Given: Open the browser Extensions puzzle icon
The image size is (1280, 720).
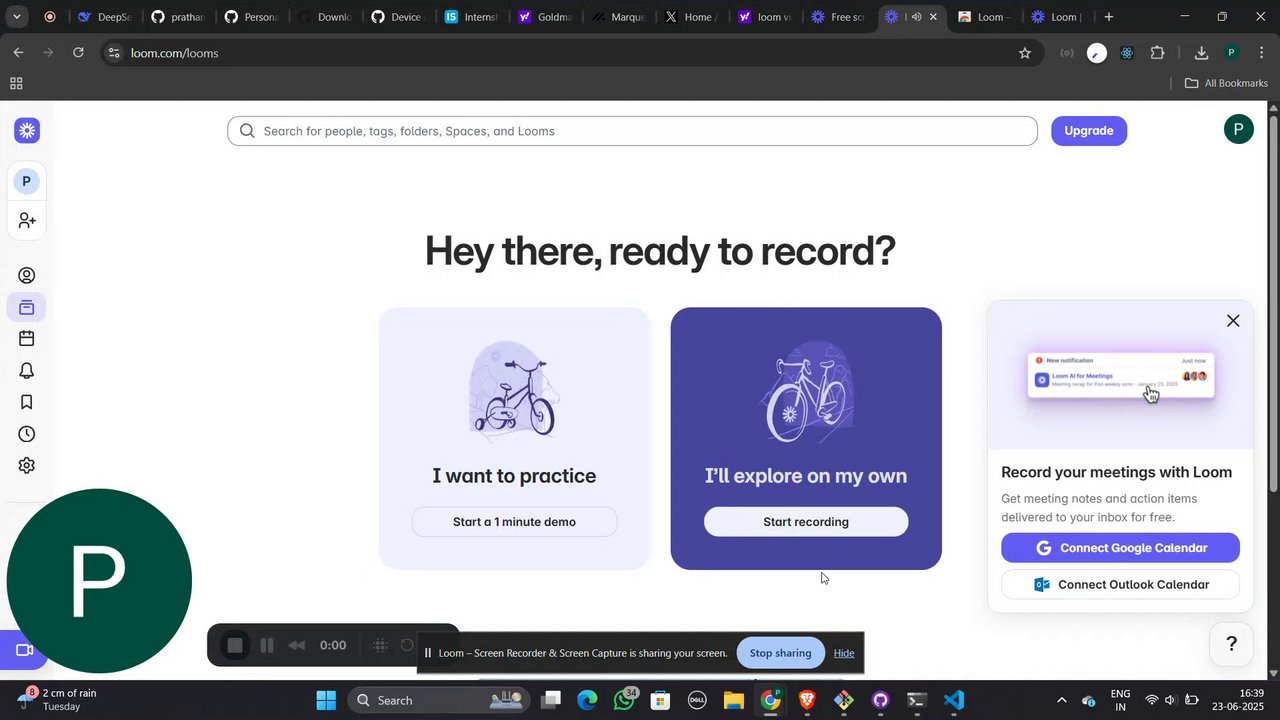Looking at the screenshot, I should pos(1158,53).
